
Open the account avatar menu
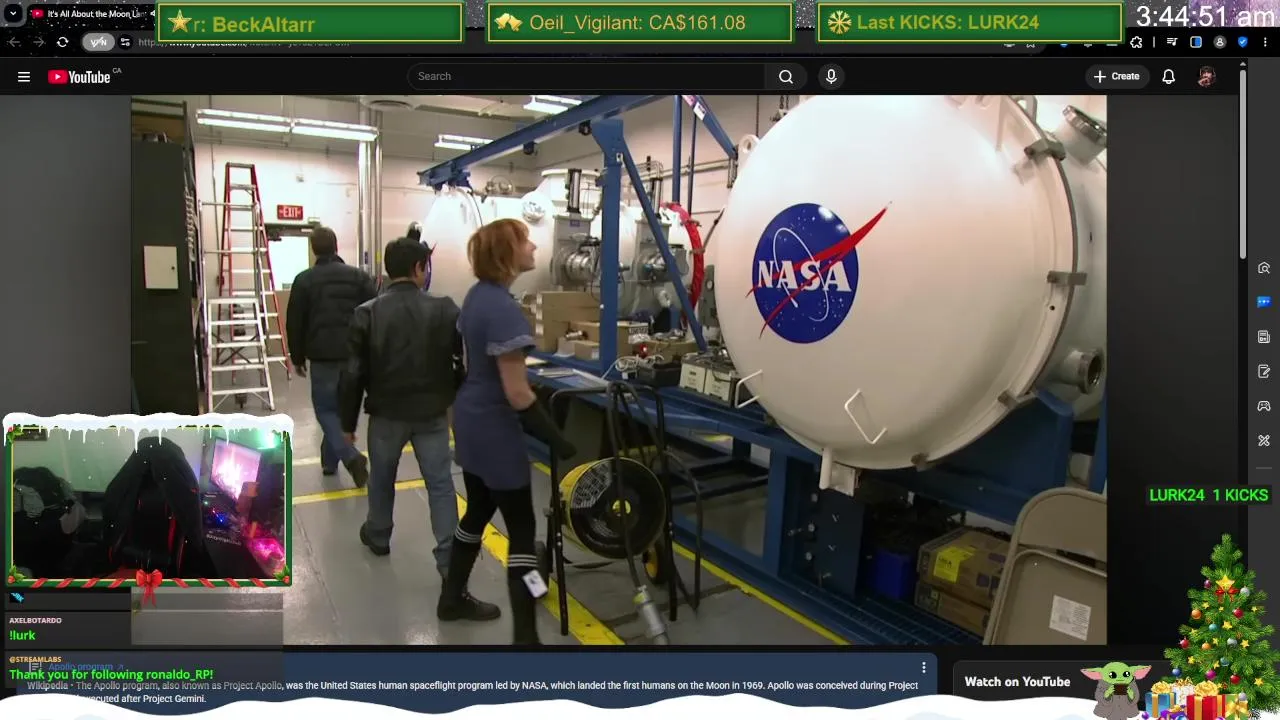[1206, 76]
